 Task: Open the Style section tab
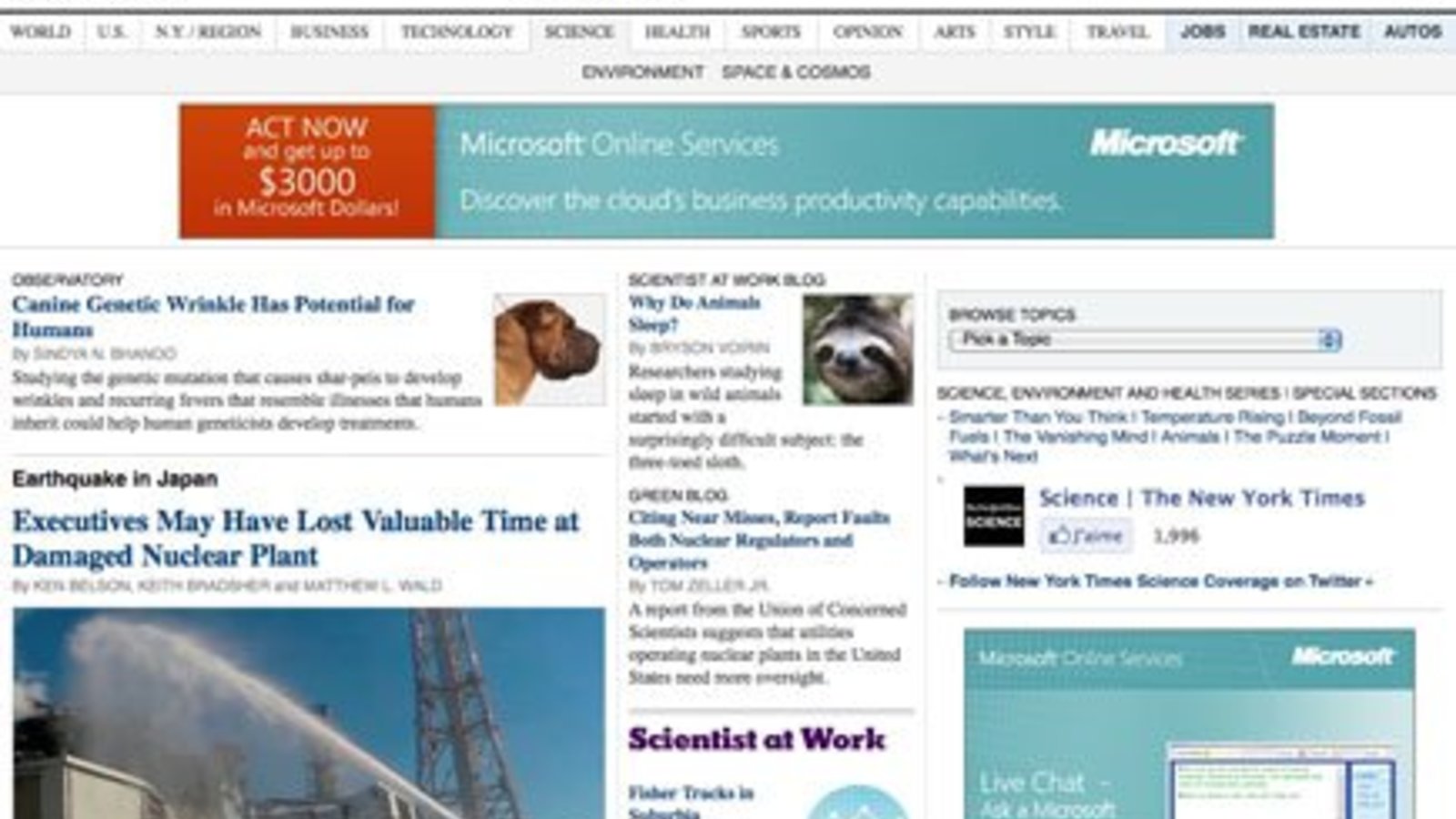[1029, 32]
